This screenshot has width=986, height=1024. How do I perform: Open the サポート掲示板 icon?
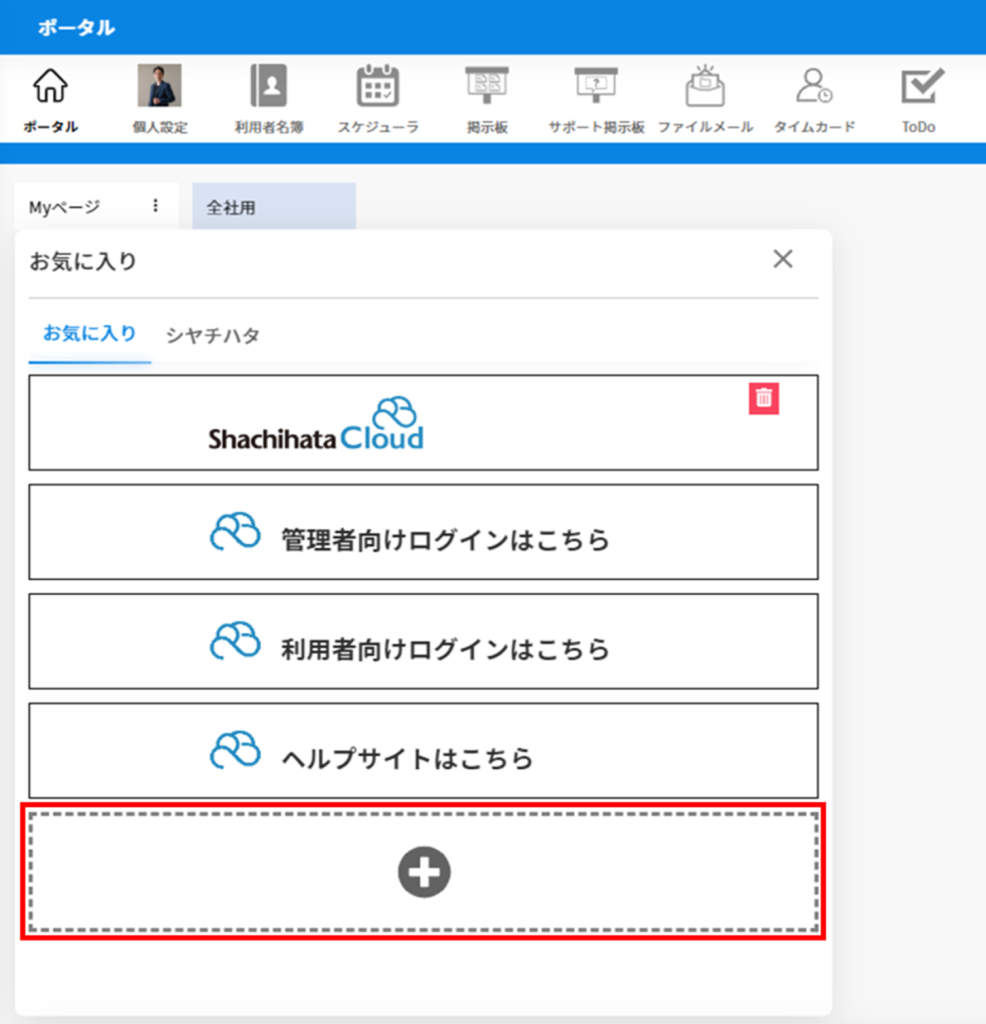[x=596, y=85]
